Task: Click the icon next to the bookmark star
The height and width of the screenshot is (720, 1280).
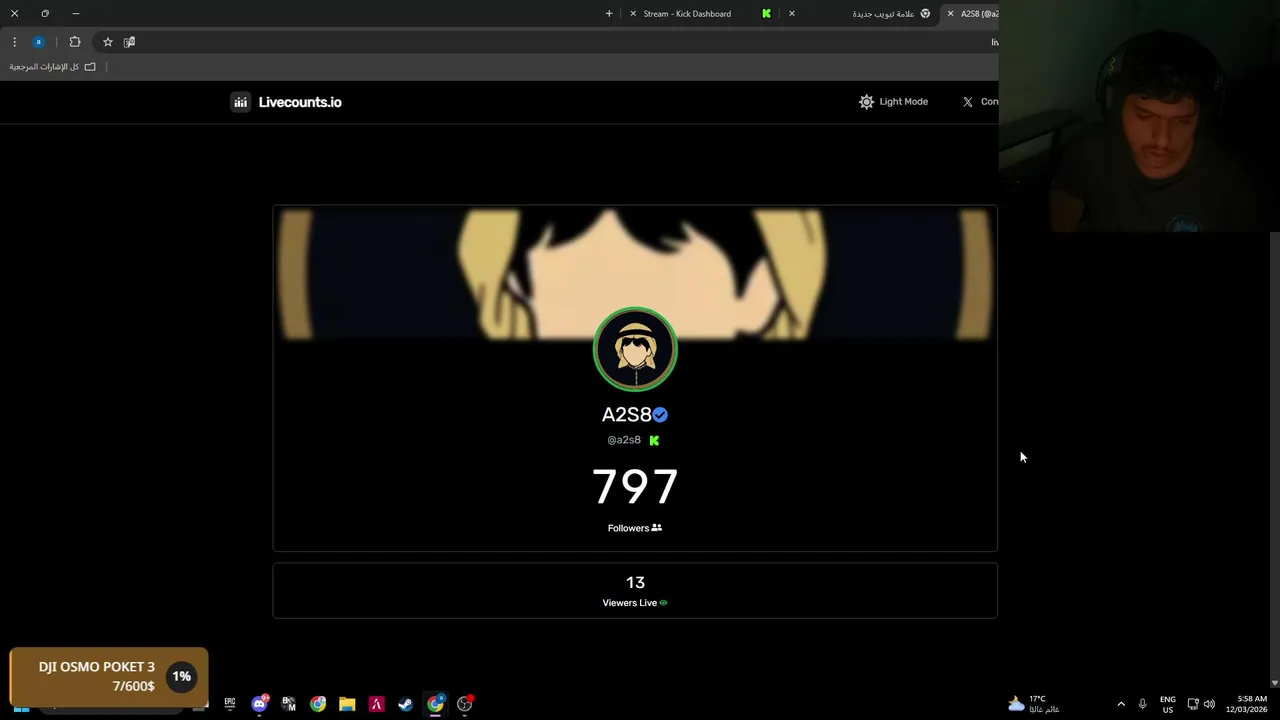Action: tap(129, 42)
